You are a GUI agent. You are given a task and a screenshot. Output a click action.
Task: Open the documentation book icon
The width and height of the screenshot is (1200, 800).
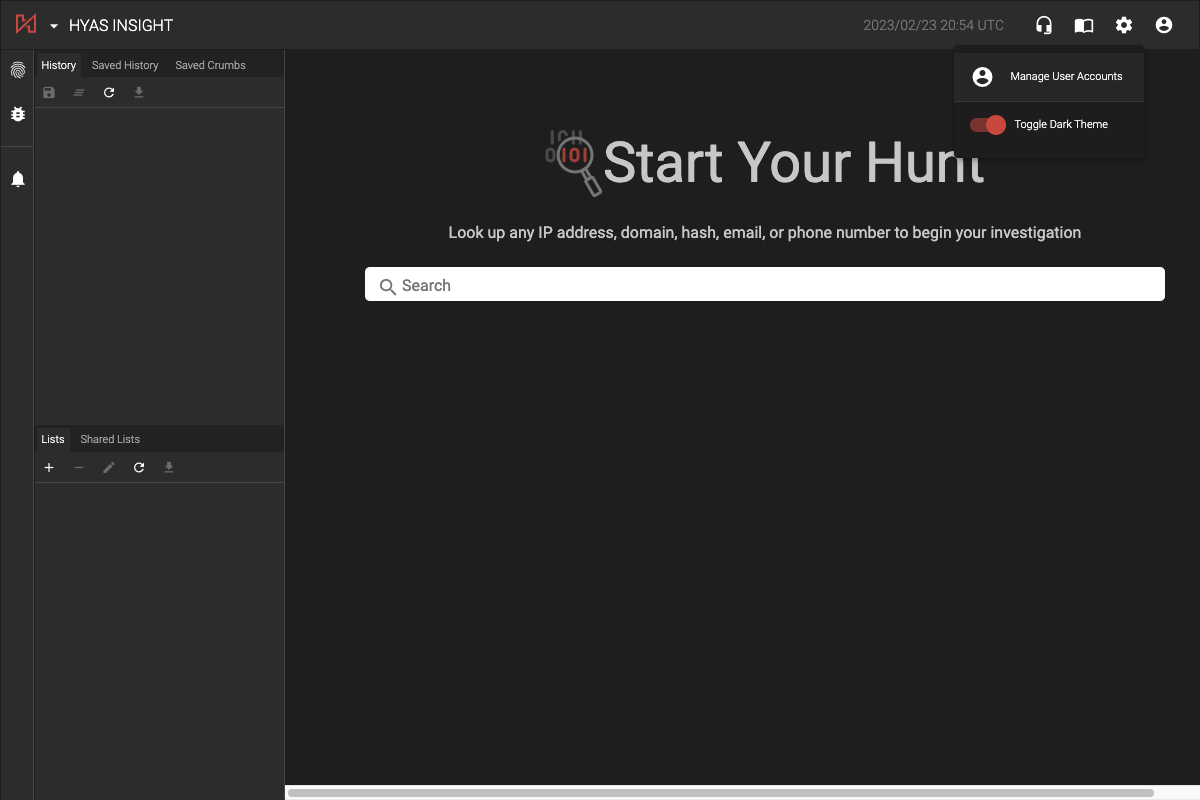1083,25
